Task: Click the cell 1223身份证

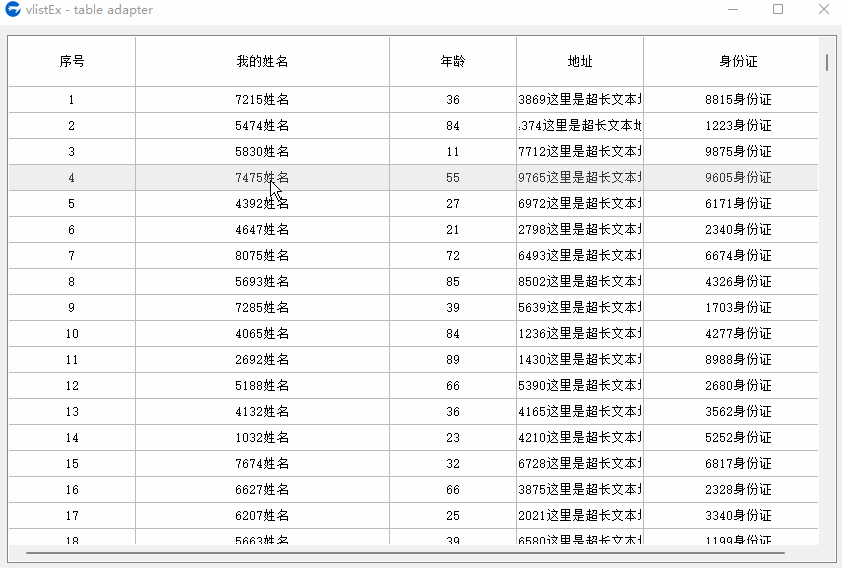Action: tap(731, 126)
